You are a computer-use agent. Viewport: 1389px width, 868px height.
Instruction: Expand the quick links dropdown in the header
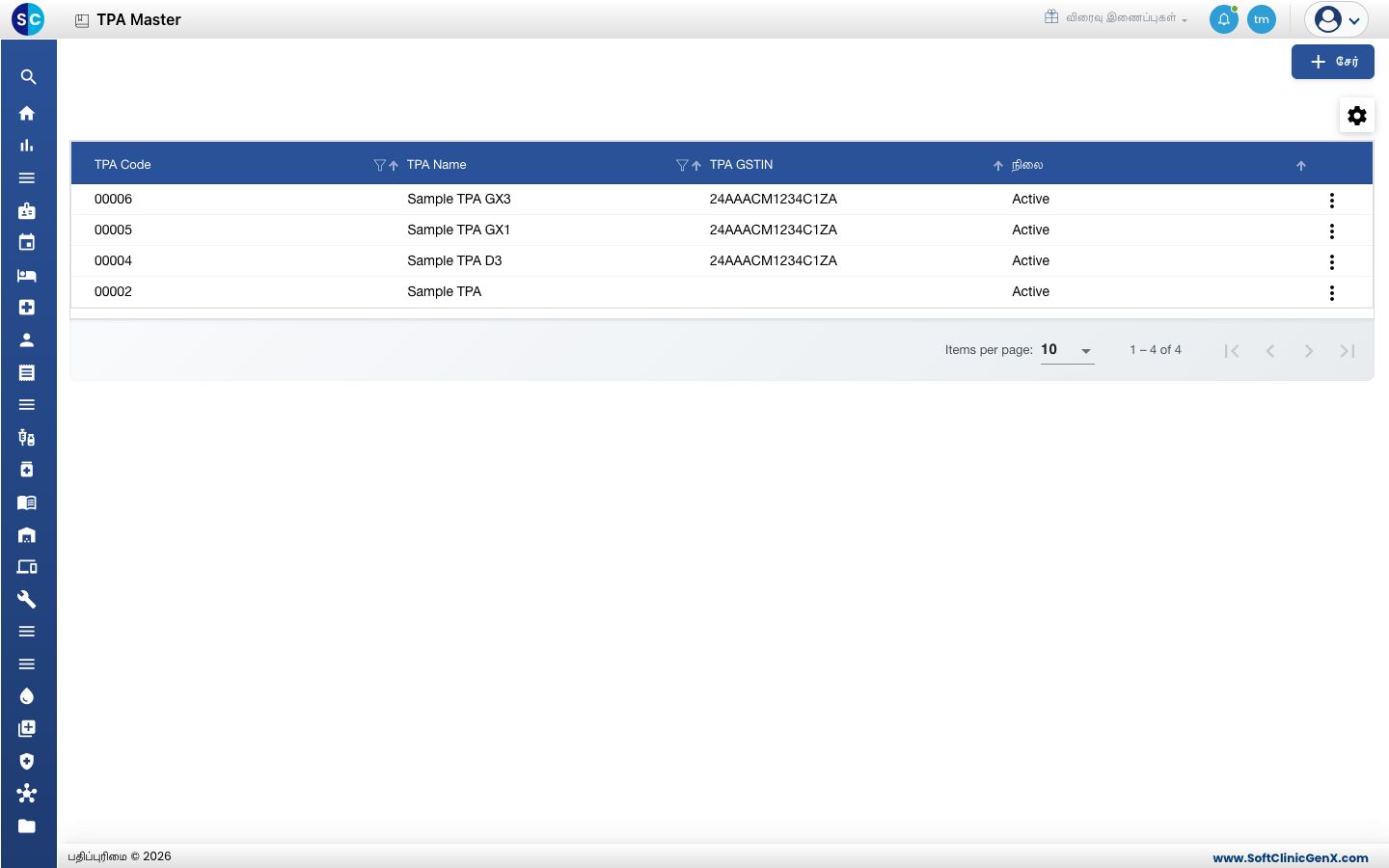[x=1116, y=18]
